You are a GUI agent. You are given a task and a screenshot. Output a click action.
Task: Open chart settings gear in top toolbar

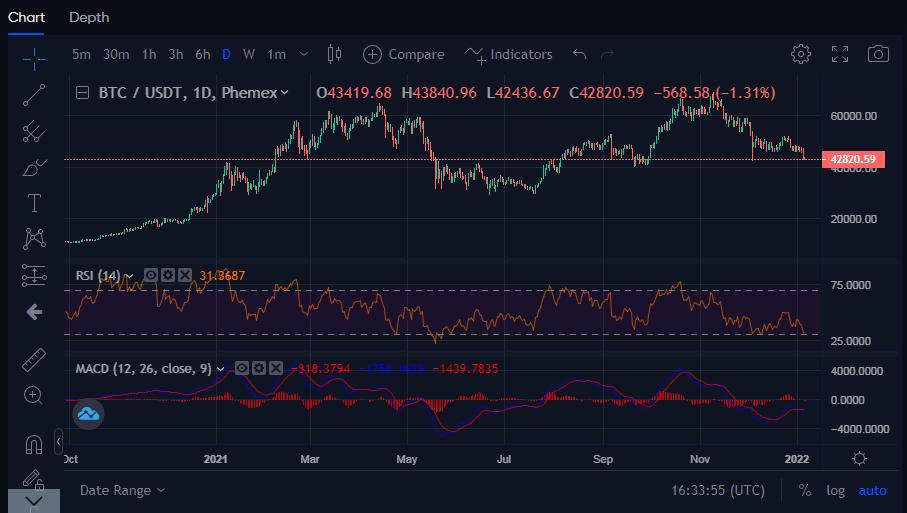click(x=800, y=54)
